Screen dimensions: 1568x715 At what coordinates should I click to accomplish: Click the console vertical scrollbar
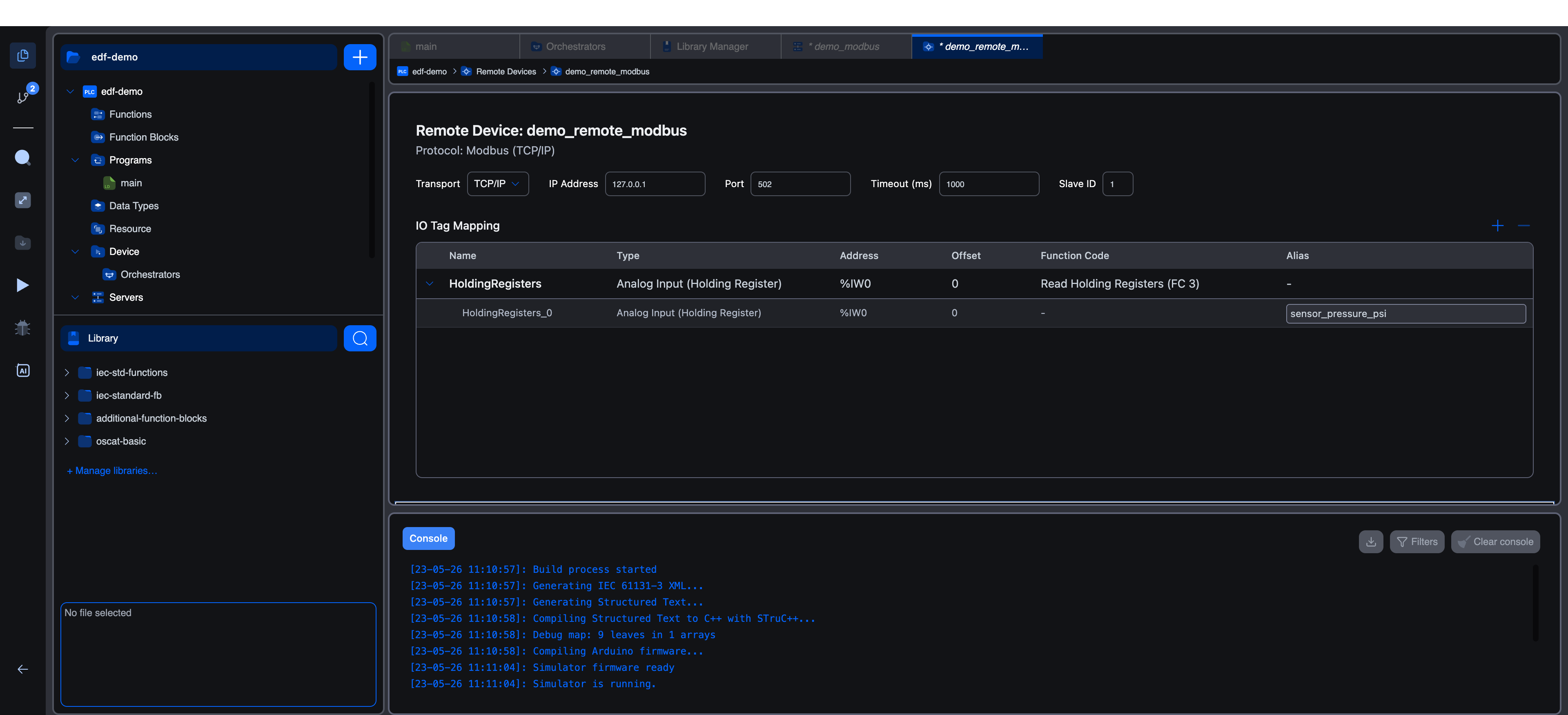[x=1535, y=603]
